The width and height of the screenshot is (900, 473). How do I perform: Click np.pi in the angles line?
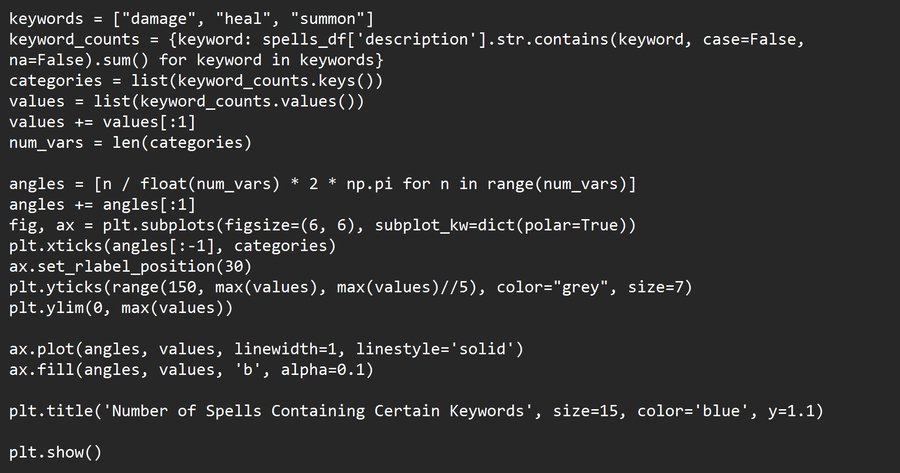(x=368, y=186)
